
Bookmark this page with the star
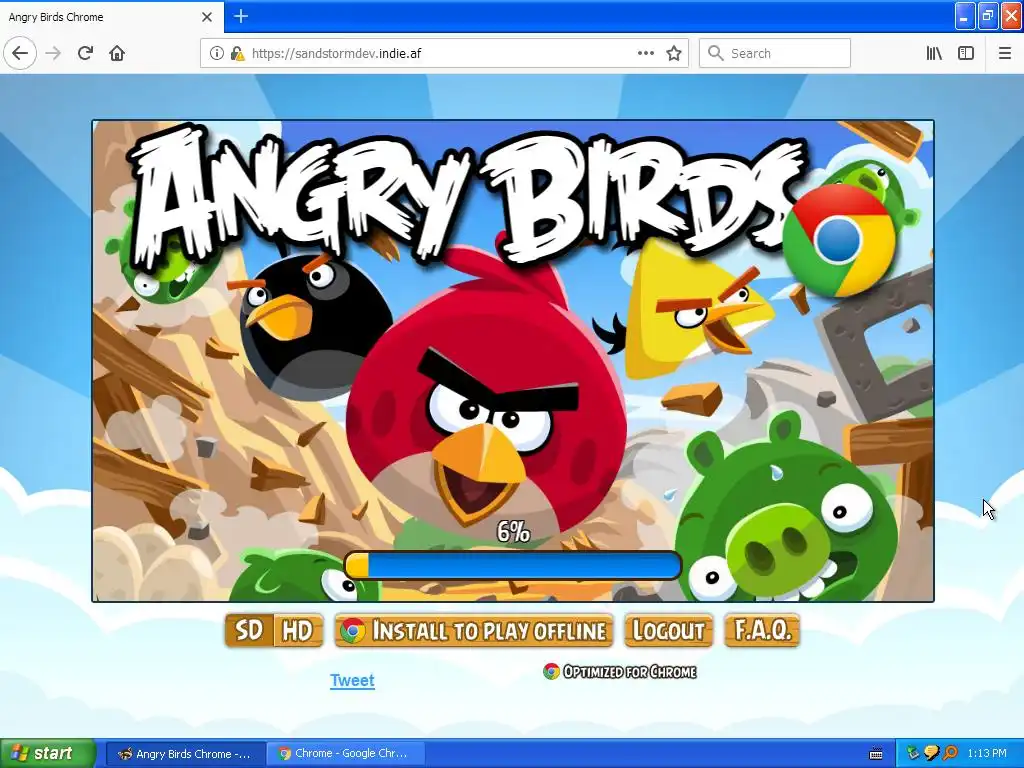tap(674, 54)
